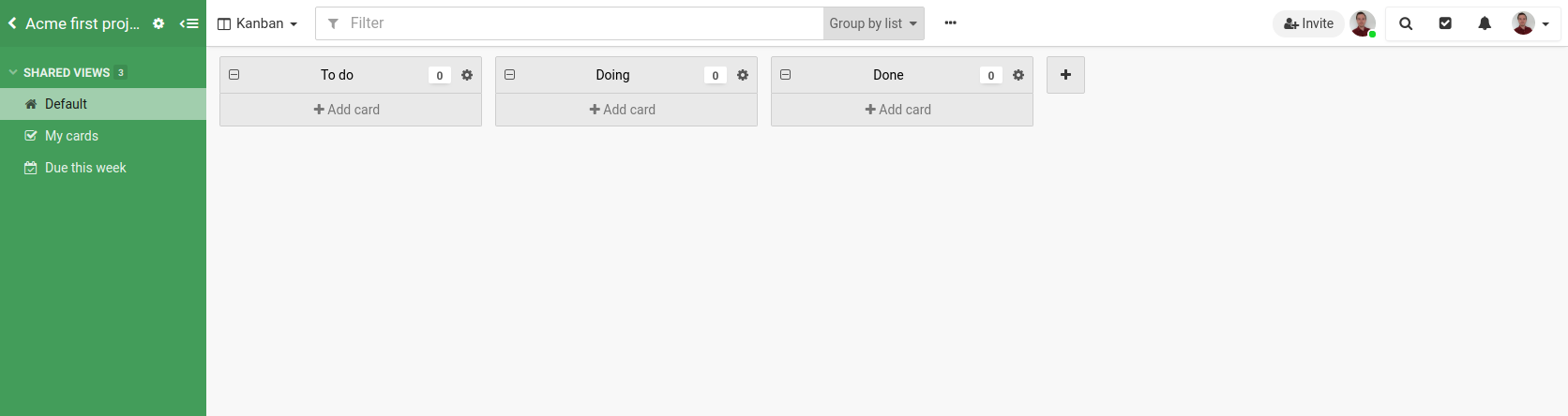
Task: Open the search magnifier icon
Action: (1406, 23)
